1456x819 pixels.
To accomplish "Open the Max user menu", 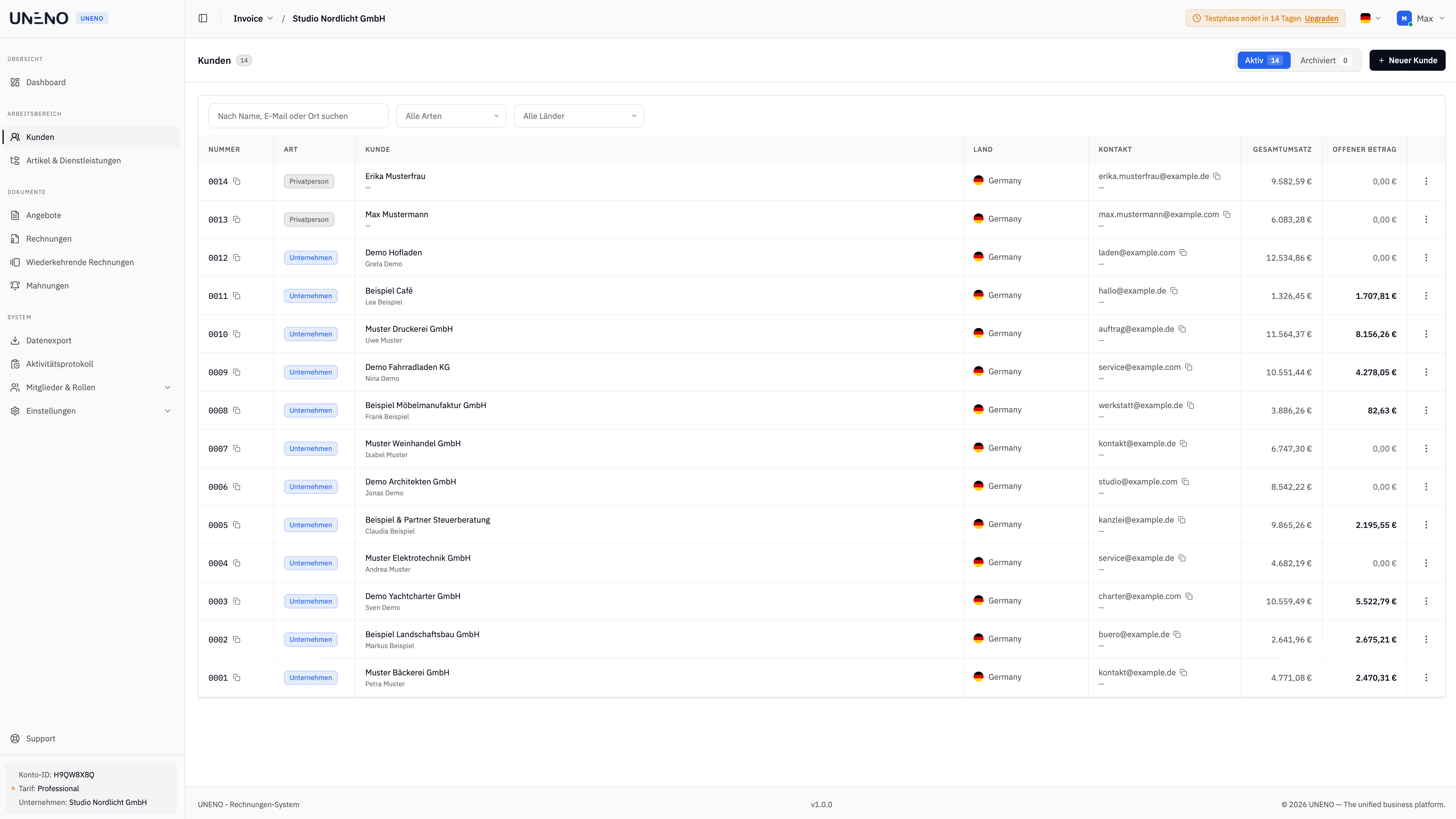I will tap(1420, 19).
